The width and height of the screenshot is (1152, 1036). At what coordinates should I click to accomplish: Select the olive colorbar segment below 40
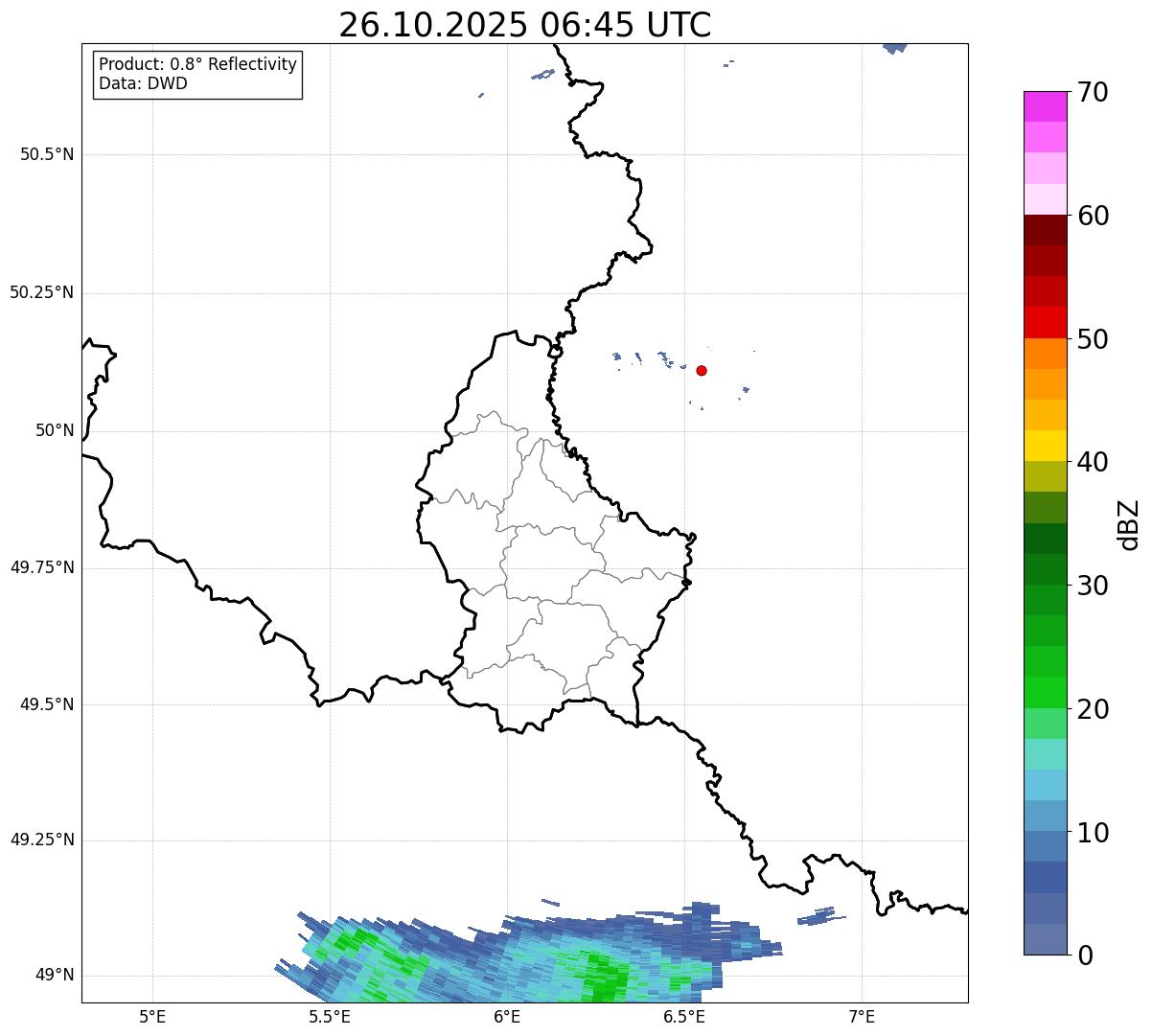1045,476
